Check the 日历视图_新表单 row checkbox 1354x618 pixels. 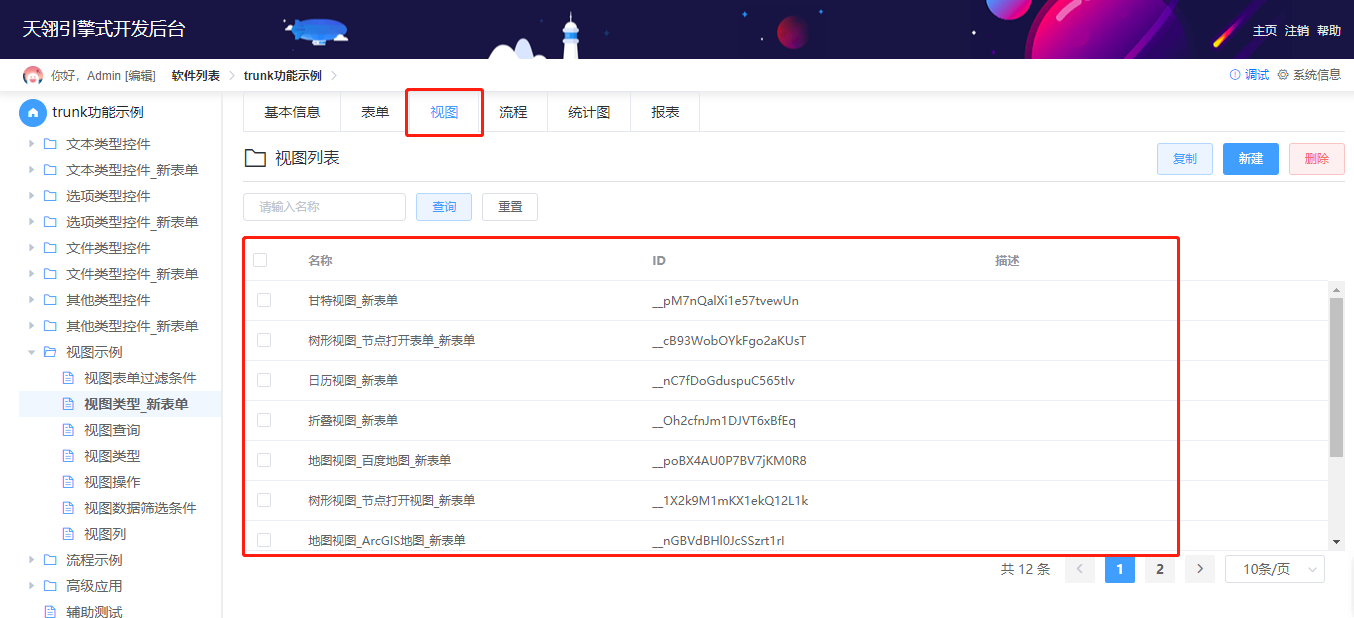[264, 380]
